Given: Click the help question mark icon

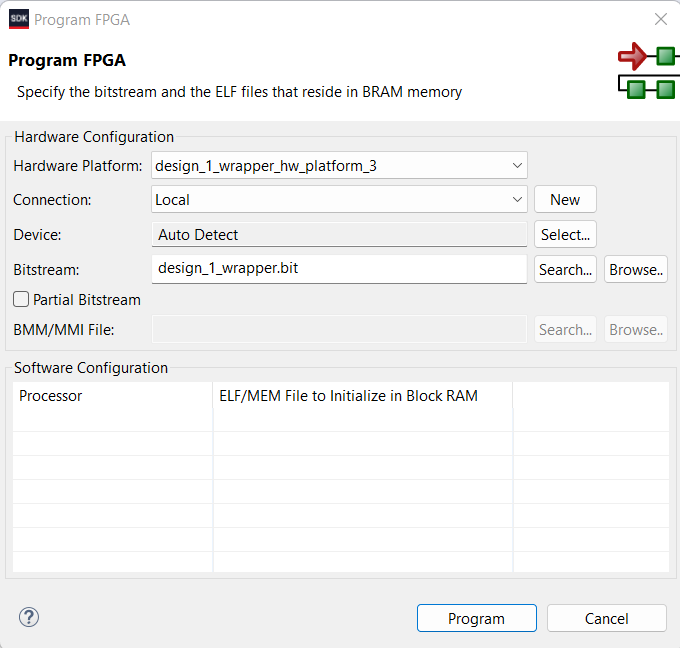Looking at the screenshot, I should 29,617.
